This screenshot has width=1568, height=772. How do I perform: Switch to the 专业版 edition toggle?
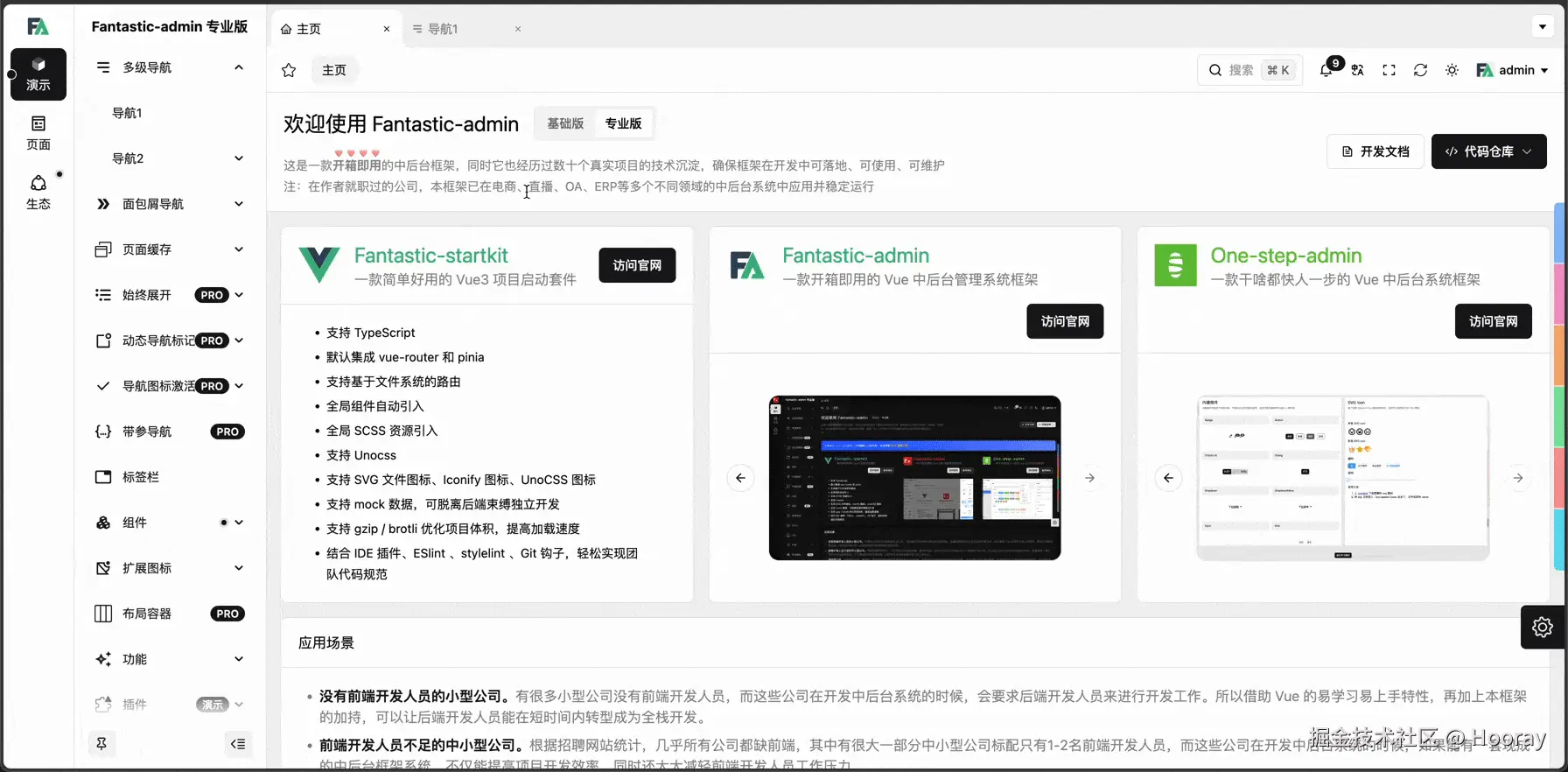coord(624,123)
